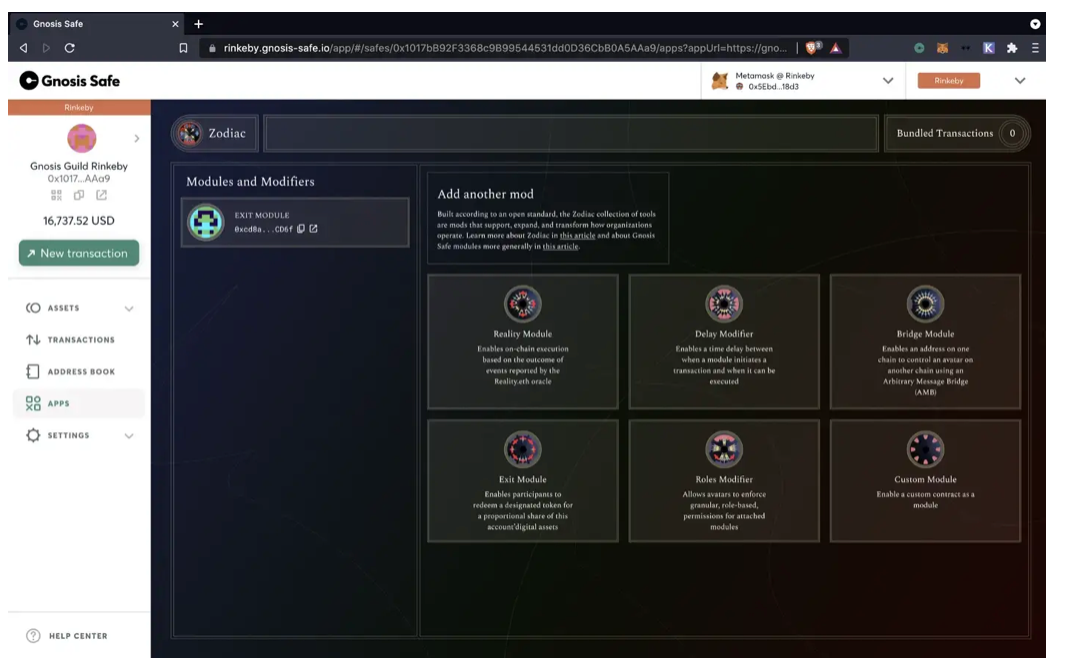1068x670 pixels.
Task: Open the Safe list sidebar chevron
Action: pos(136,138)
